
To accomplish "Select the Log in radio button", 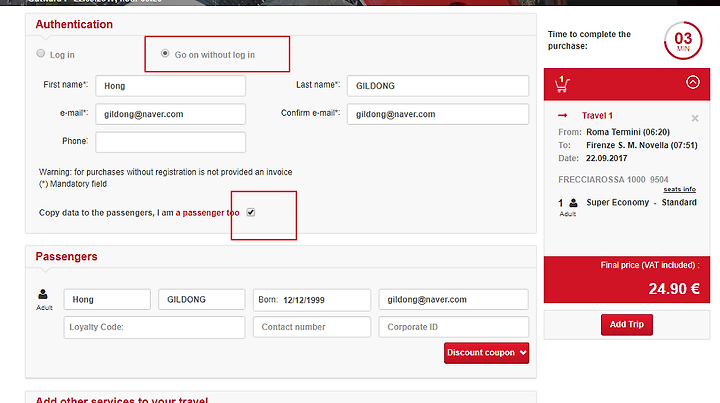I will 41,54.
